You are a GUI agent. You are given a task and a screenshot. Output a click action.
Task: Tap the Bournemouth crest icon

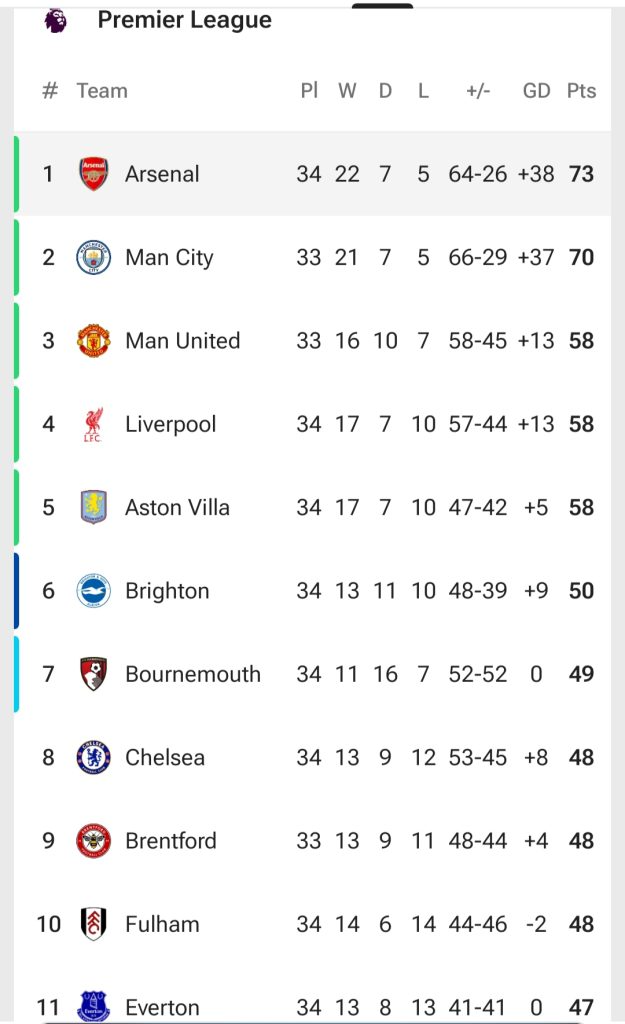pos(94,674)
